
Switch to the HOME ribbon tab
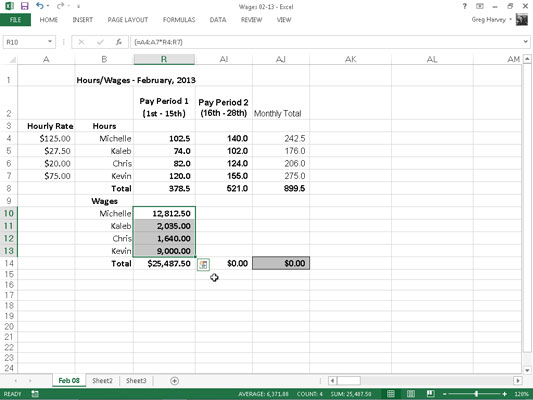[x=49, y=20]
